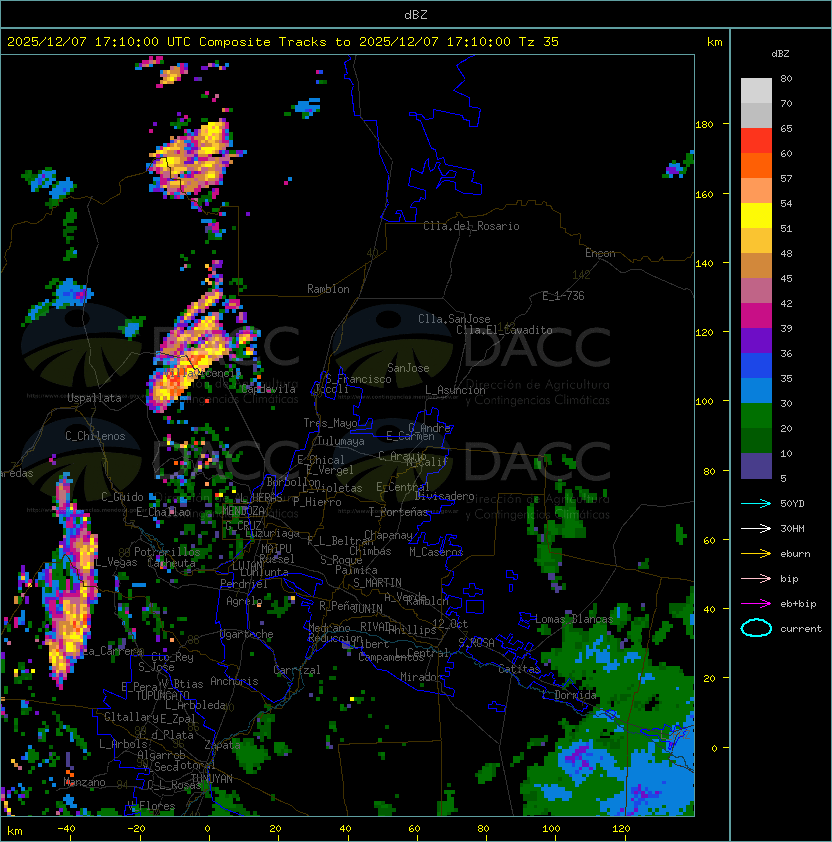Pick the royal blue 35-36 dBZ swatch
The width and height of the screenshot is (832, 842).
(756, 366)
